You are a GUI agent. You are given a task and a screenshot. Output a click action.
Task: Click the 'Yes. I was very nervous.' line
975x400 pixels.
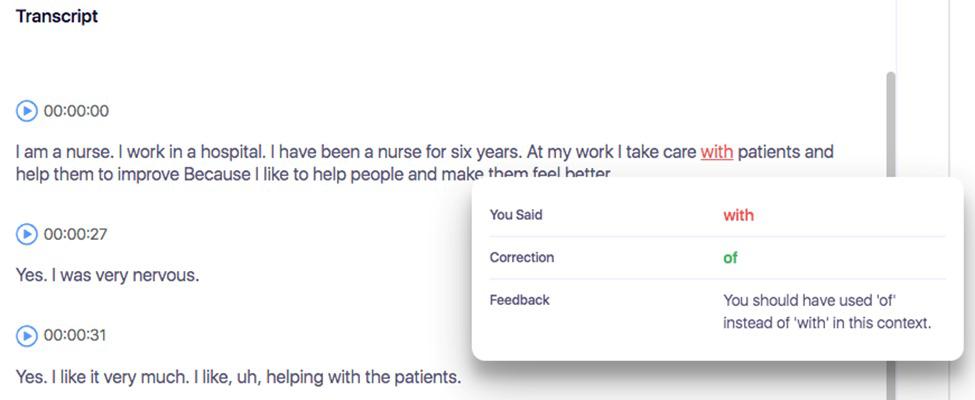[107, 274]
